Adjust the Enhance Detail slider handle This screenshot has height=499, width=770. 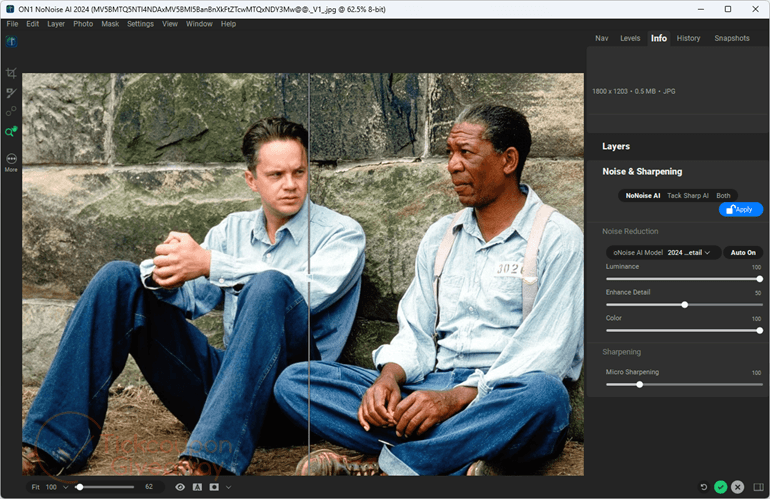click(684, 305)
